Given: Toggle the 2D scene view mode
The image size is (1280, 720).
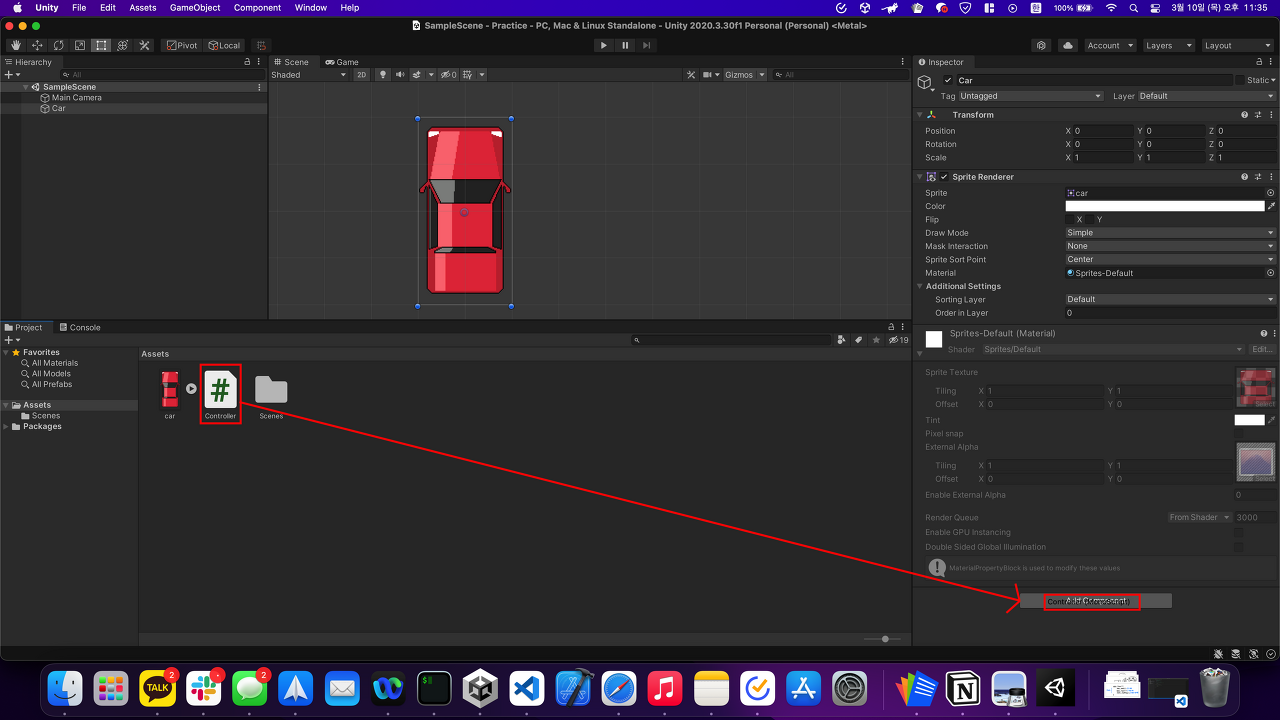Looking at the screenshot, I should 361,75.
